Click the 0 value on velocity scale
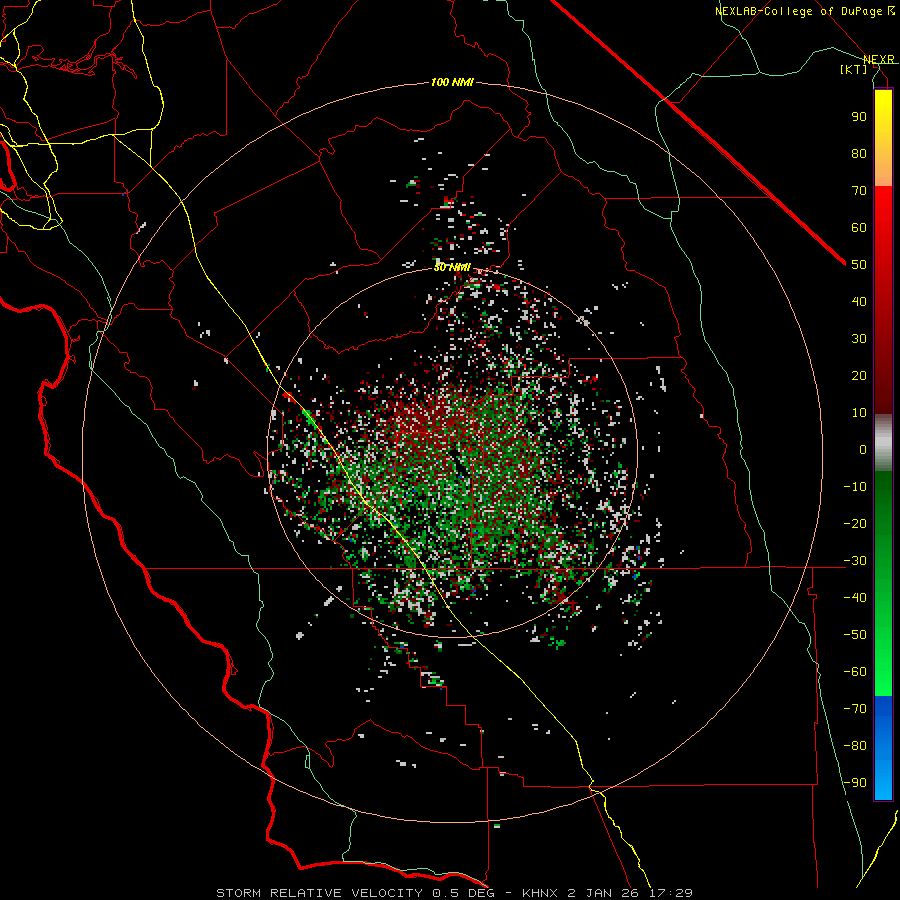This screenshot has width=900, height=900. (863, 449)
